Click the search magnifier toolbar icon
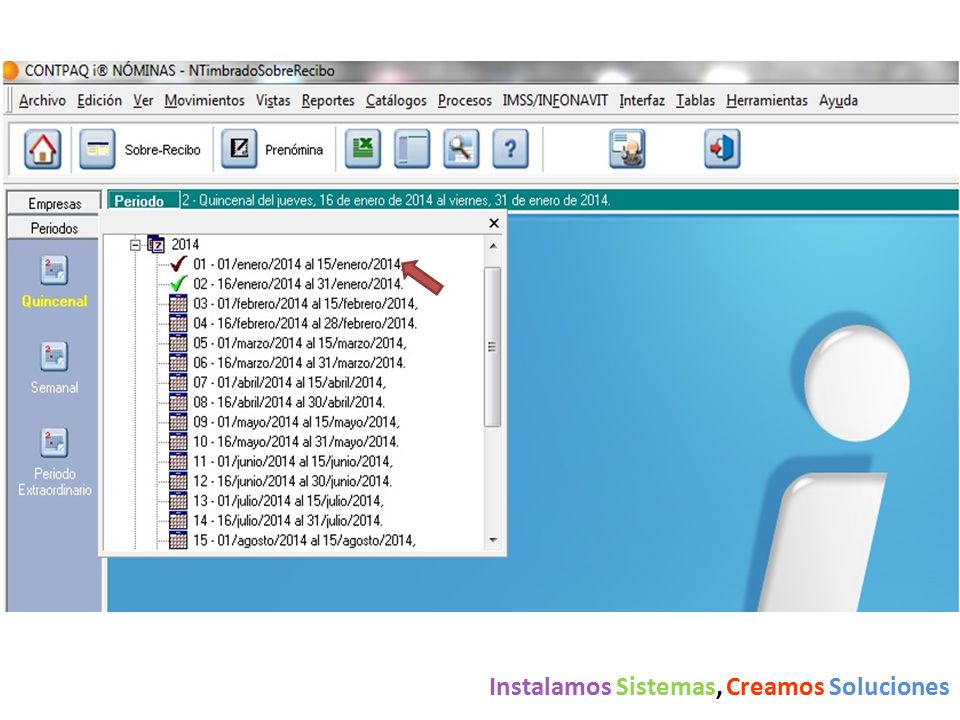 (x=461, y=149)
